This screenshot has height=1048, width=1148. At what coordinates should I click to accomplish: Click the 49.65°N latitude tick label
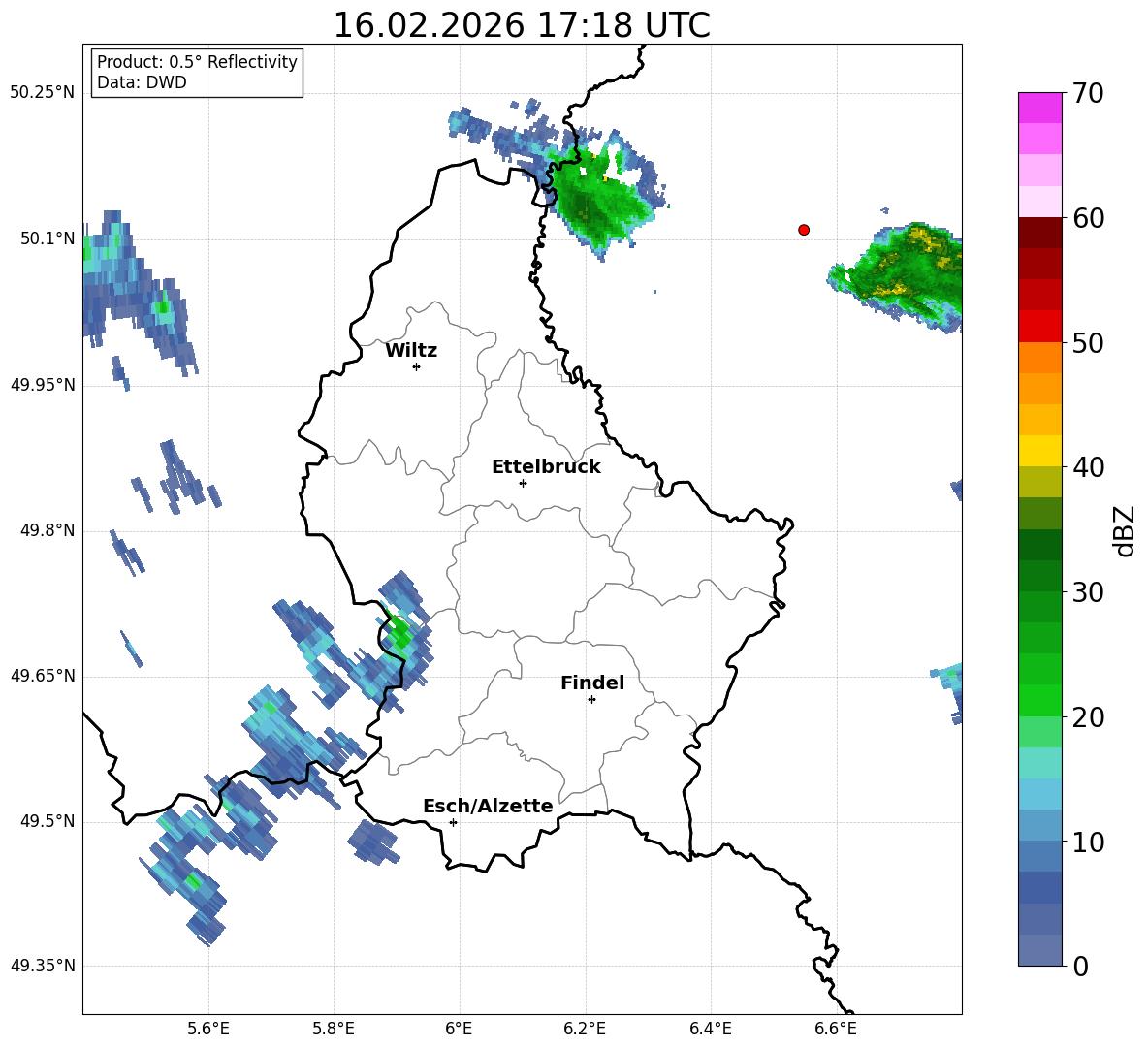point(43,675)
